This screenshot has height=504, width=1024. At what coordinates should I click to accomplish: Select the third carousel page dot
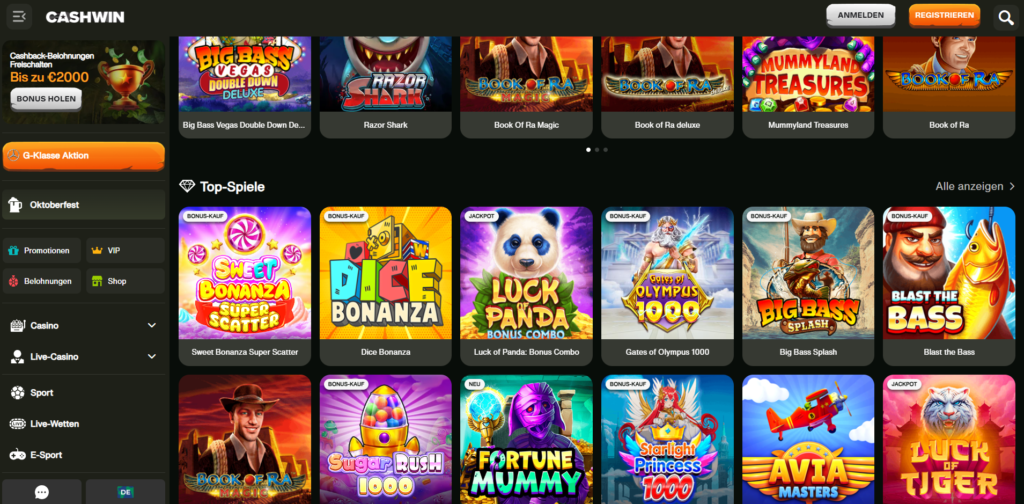605,150
